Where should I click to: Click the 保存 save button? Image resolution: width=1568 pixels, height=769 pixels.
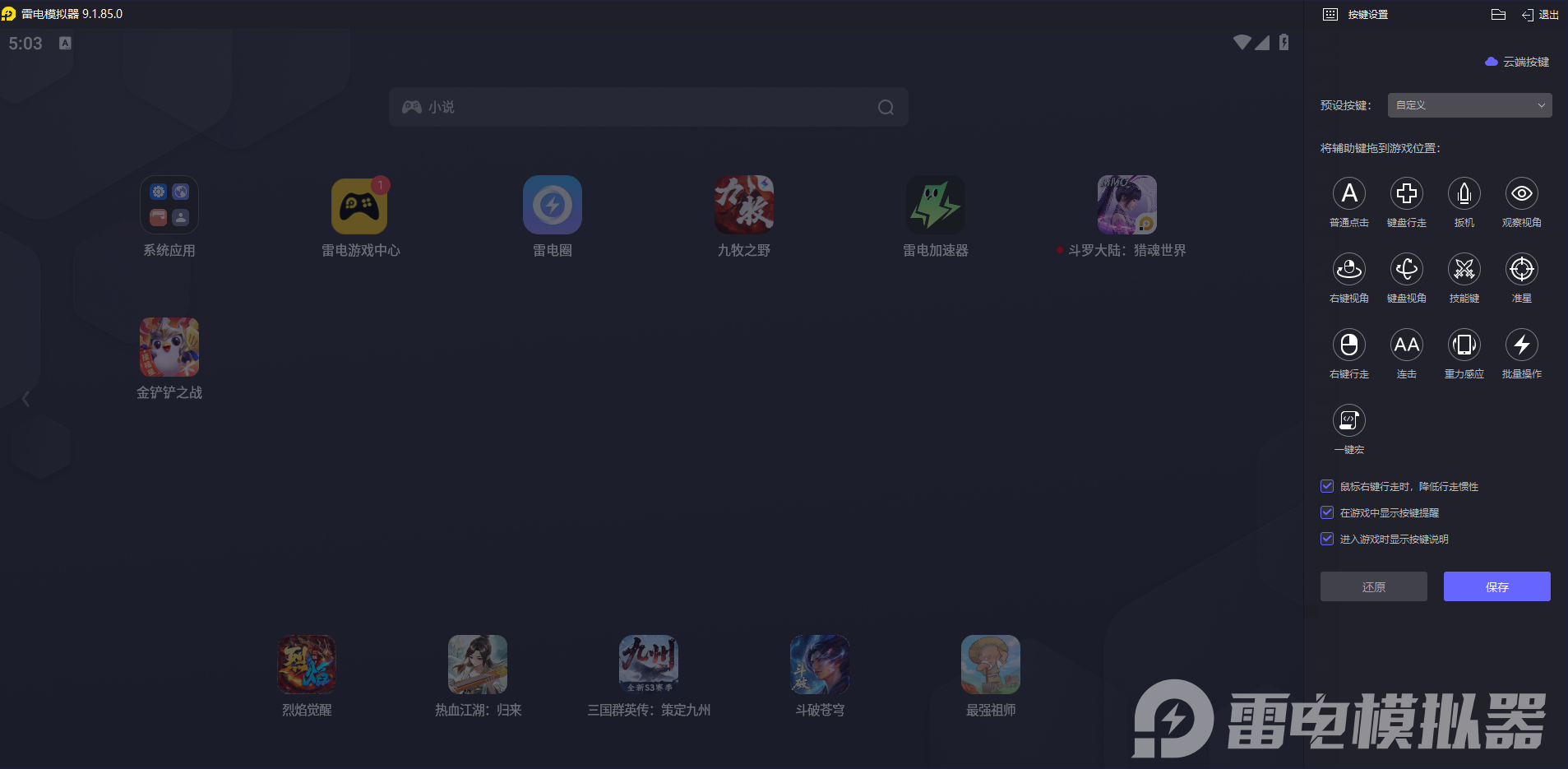[1496, 586]
